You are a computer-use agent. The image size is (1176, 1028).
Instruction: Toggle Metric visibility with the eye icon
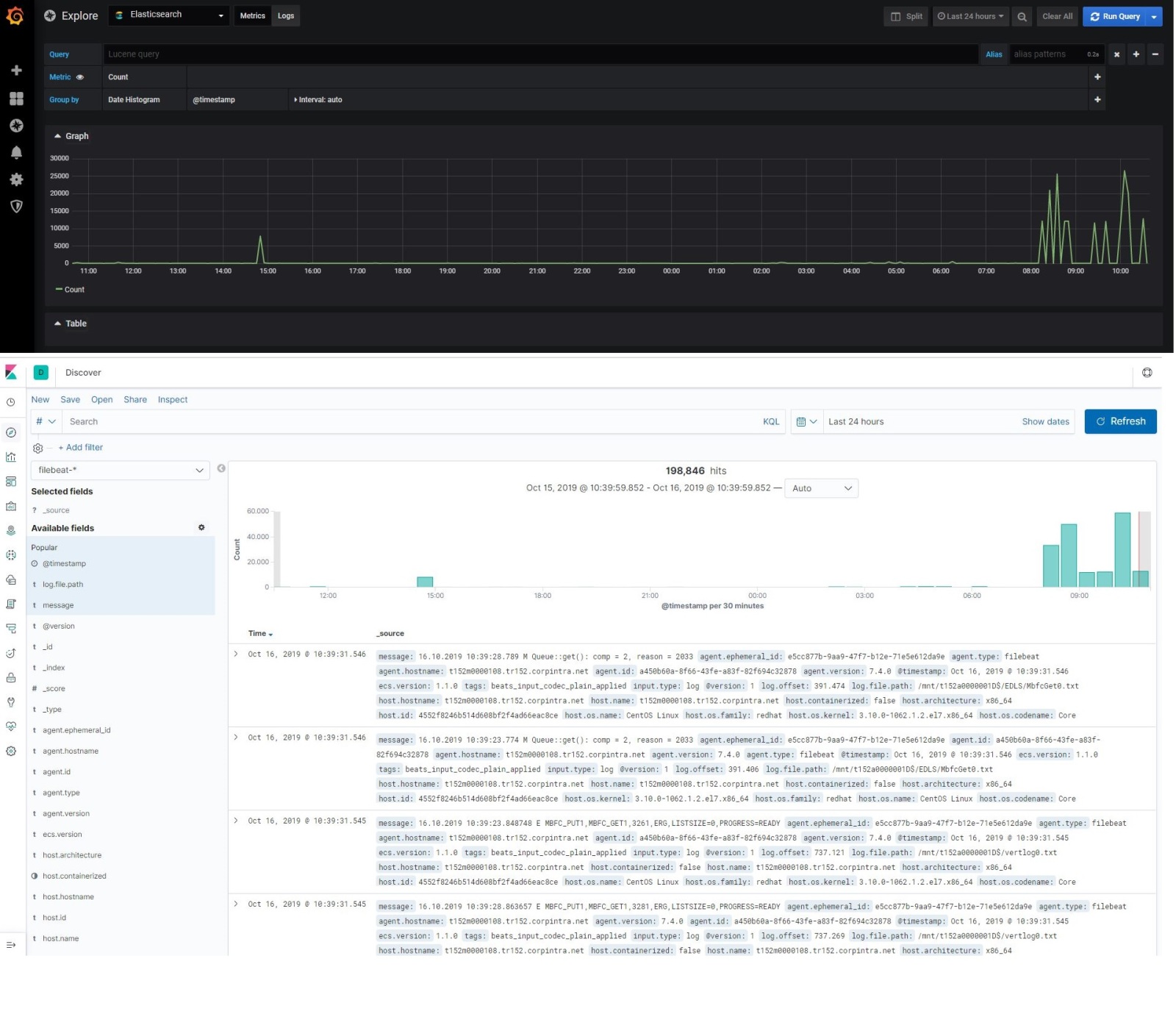coord(80,76)
